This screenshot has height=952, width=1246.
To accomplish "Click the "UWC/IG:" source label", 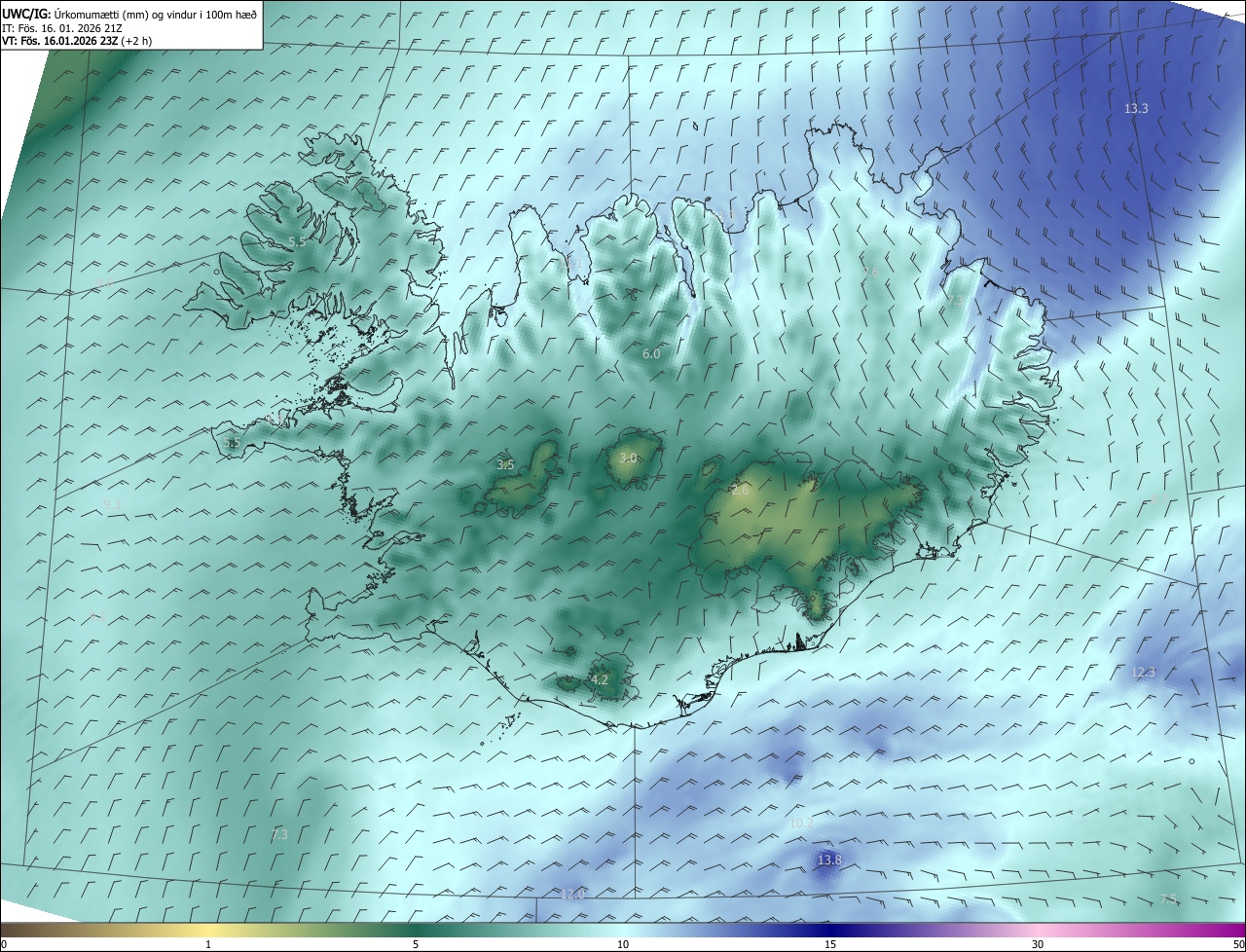I will [26, 14].
